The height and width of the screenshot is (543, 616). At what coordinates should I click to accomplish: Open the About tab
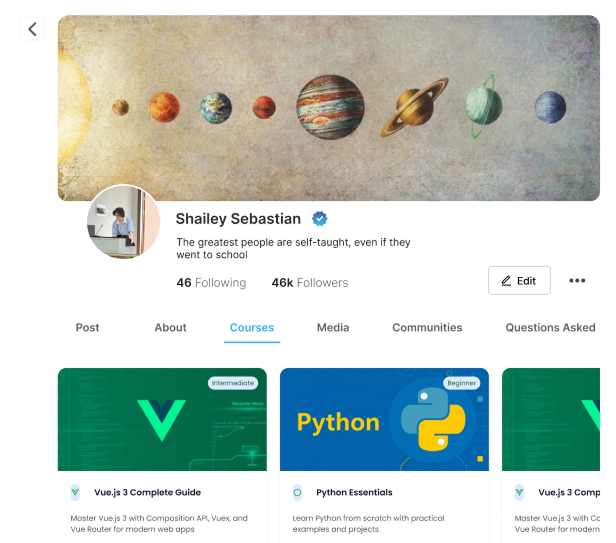(x=170, y=327)
